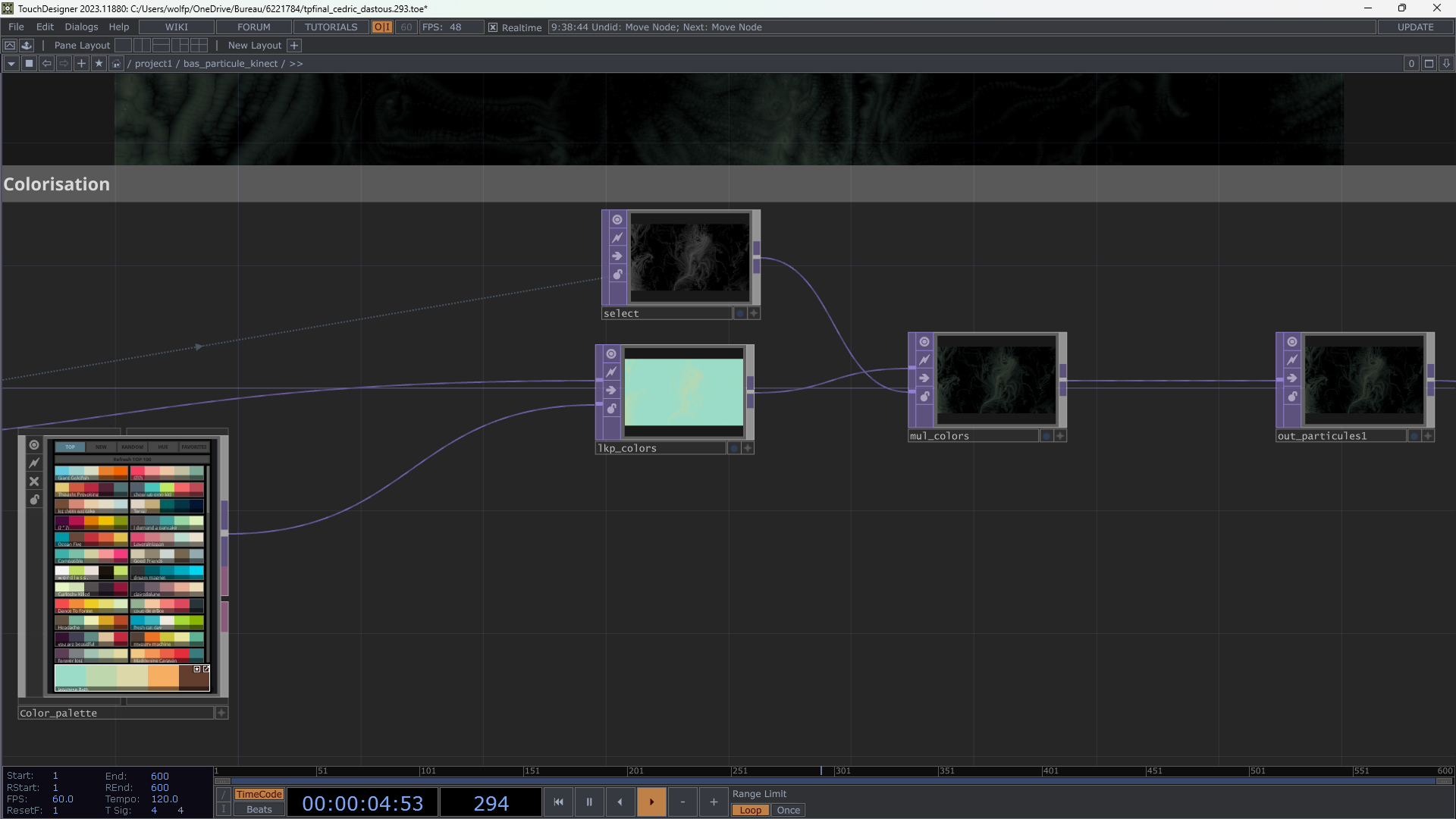The width and height of the screenshot is (1456, 819).
Task: Click viewer icon on out_particules1 node
Action: coord(1292,342)
